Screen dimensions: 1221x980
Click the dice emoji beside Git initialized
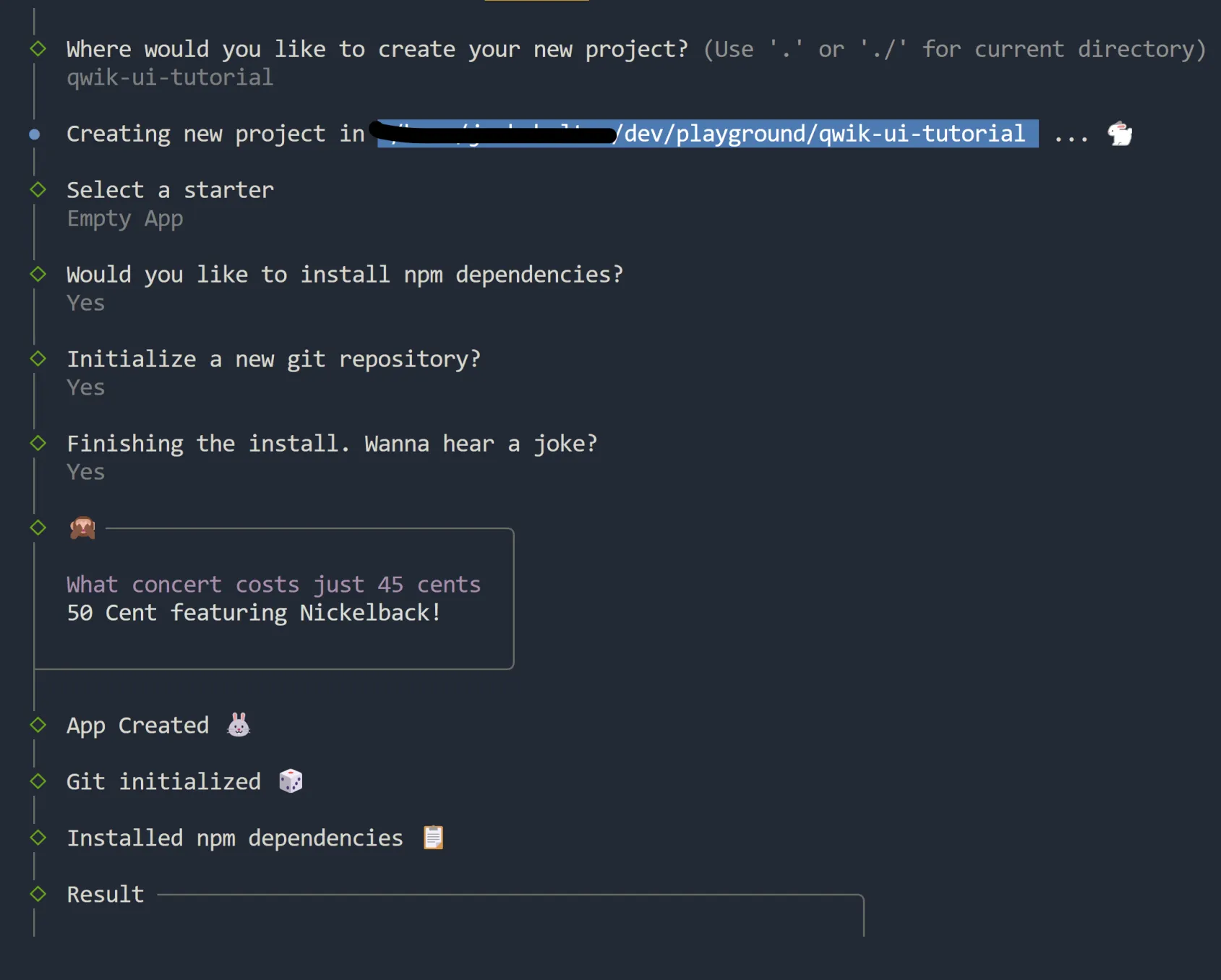pos(291,781)
